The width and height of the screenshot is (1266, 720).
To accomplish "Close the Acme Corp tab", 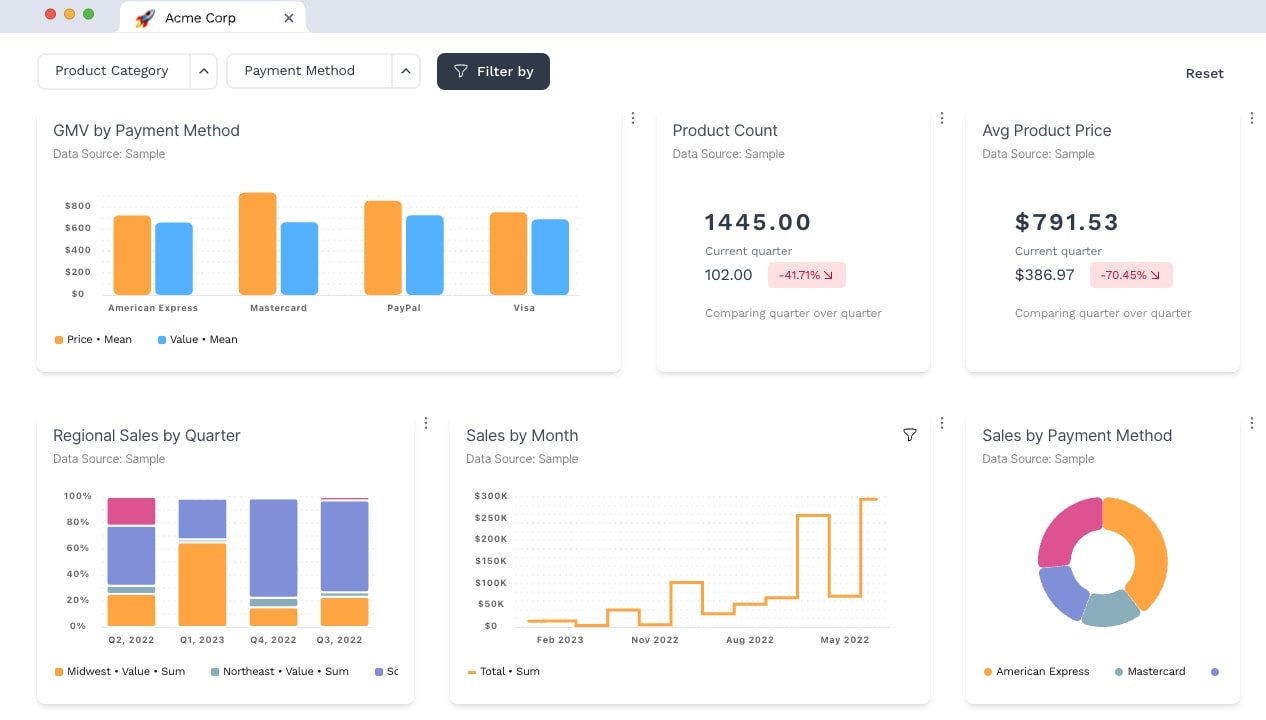I will 289,18.
